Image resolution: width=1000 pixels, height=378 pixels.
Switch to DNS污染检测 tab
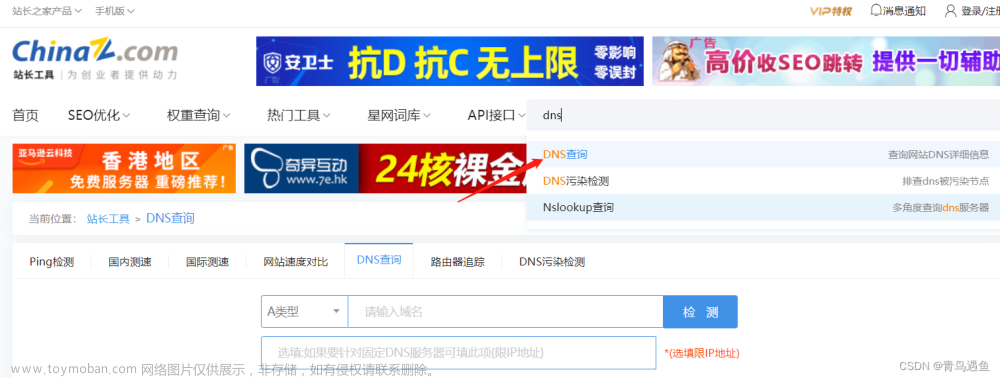pyautogui.click(x=552, y=261)
